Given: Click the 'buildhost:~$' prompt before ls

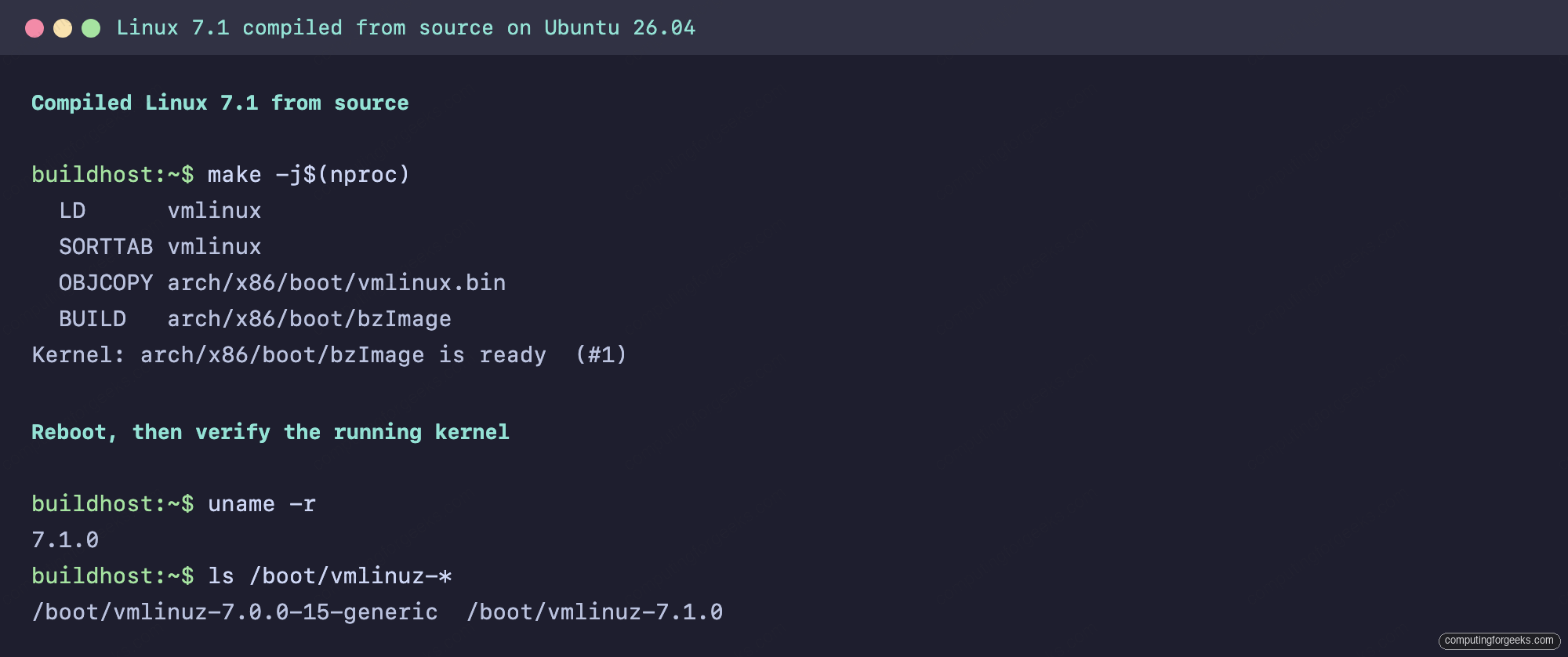Looking at the screenshot, I should click(x=113, y=575).
